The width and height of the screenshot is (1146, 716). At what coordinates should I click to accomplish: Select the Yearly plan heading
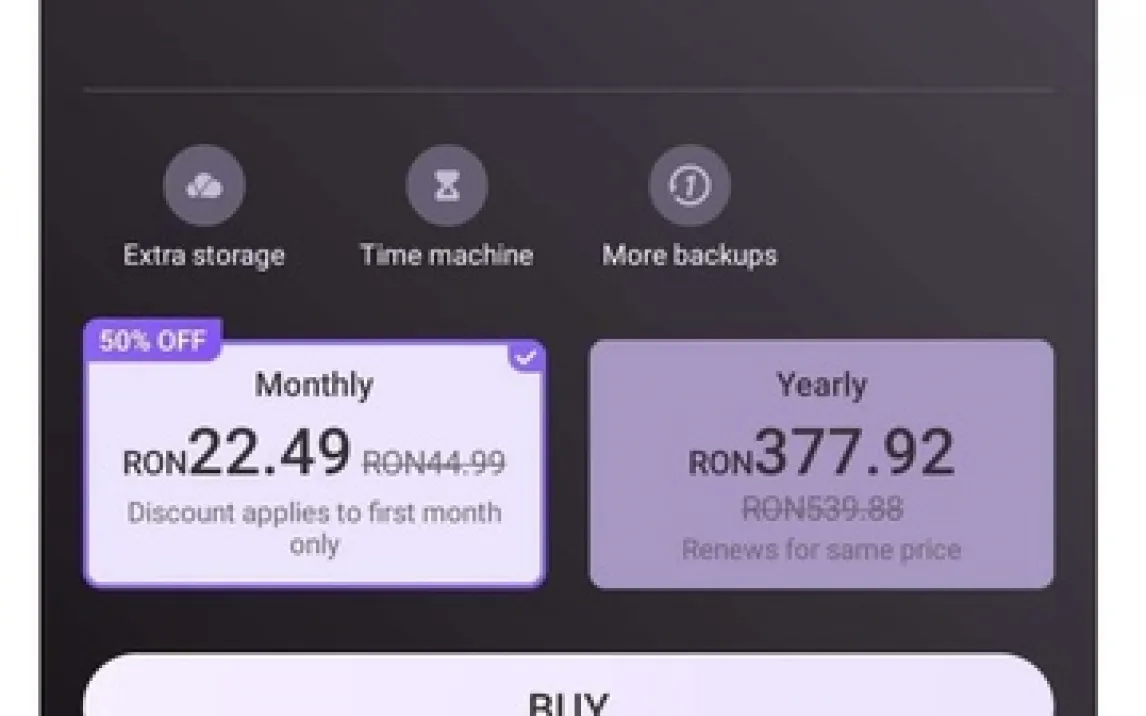821,385
